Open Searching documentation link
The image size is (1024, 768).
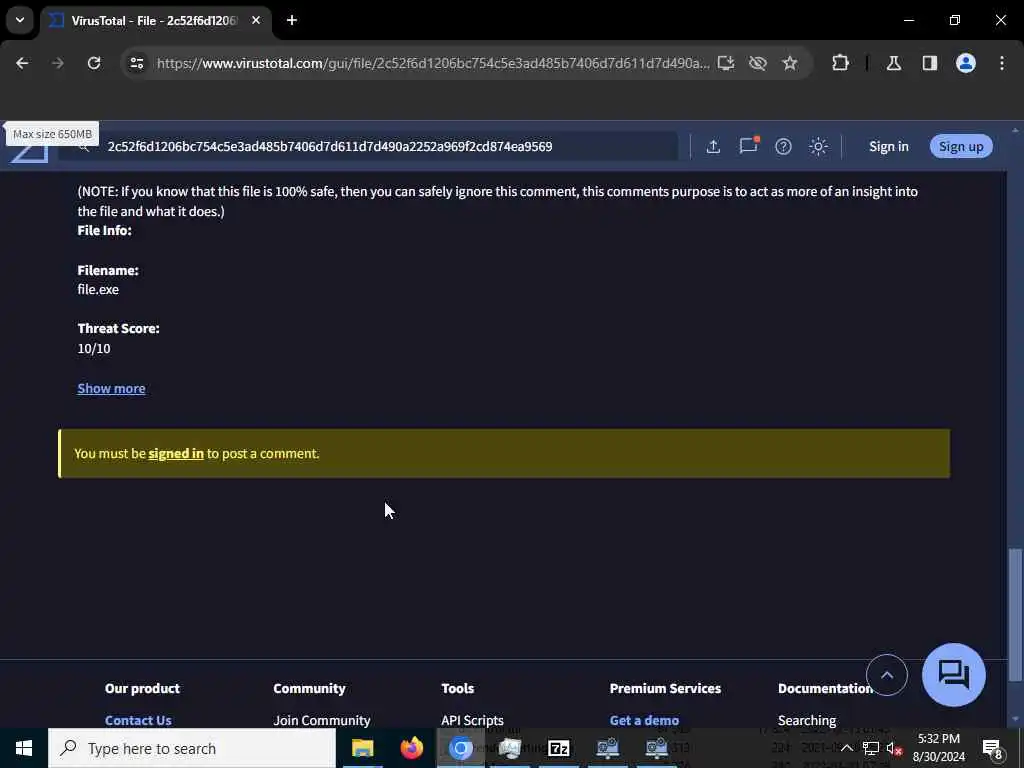tap(807, 720)
